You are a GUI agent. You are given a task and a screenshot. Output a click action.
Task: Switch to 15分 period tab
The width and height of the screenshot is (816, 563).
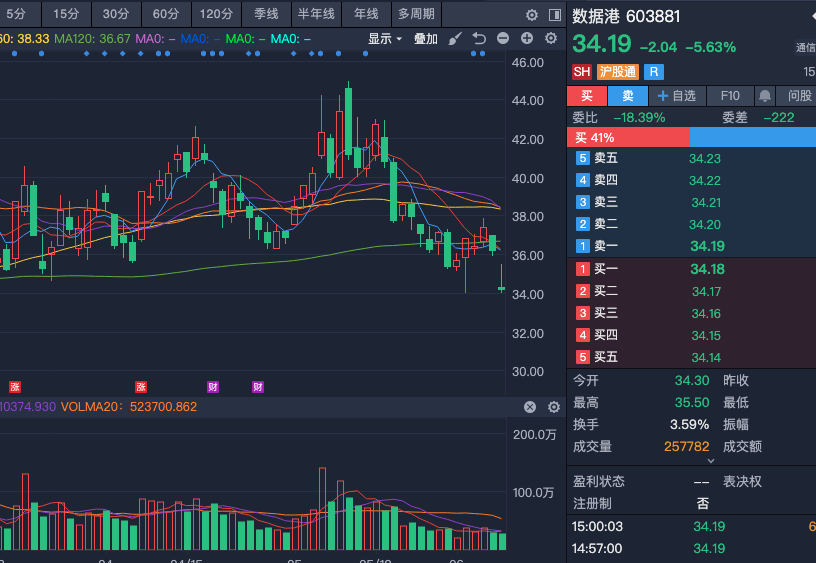point(66,14)
